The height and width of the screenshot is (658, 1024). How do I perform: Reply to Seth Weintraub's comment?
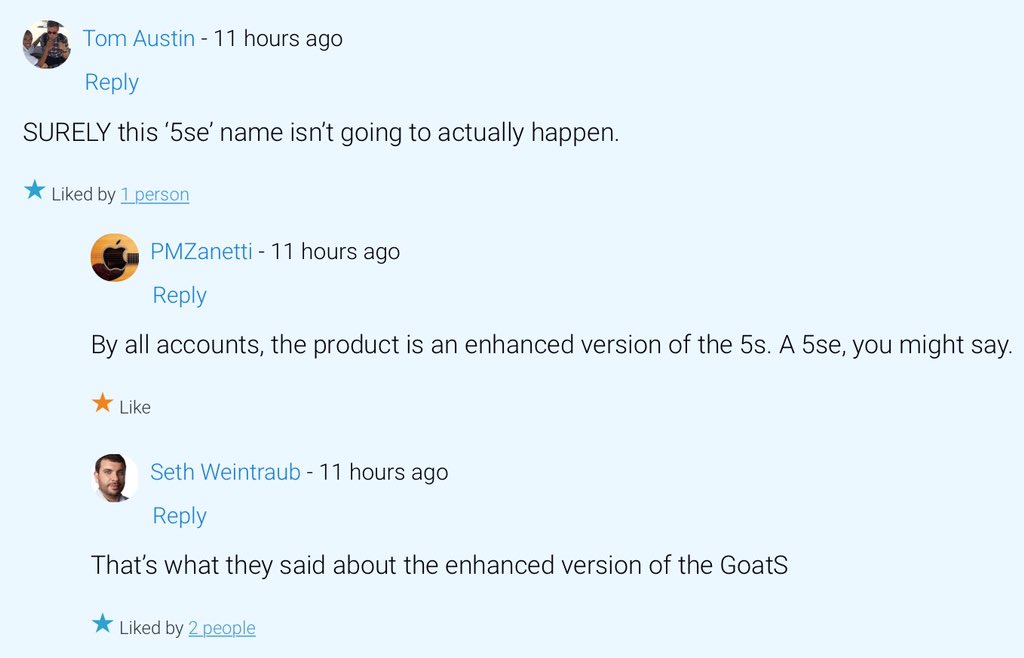pyautogui.click(x=179, y=516)
